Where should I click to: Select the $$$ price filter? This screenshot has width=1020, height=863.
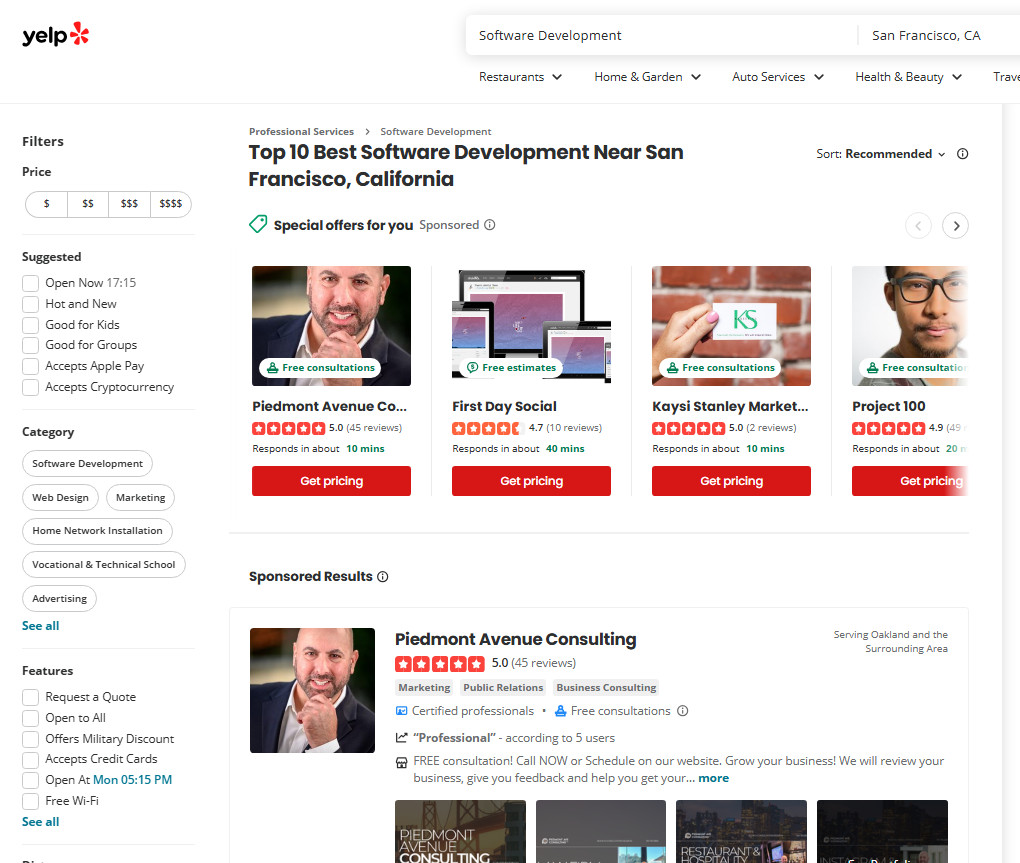point(129,204)
